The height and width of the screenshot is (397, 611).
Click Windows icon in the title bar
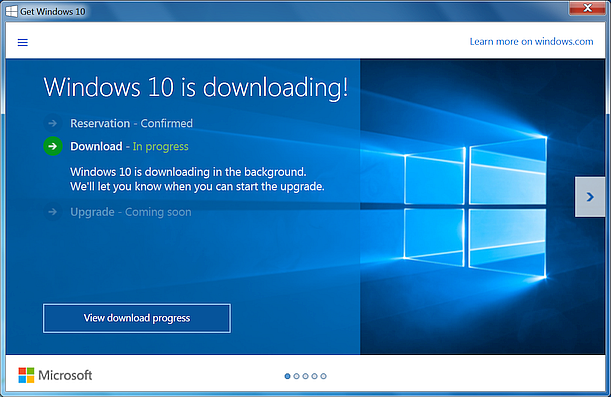pos(12,11)
